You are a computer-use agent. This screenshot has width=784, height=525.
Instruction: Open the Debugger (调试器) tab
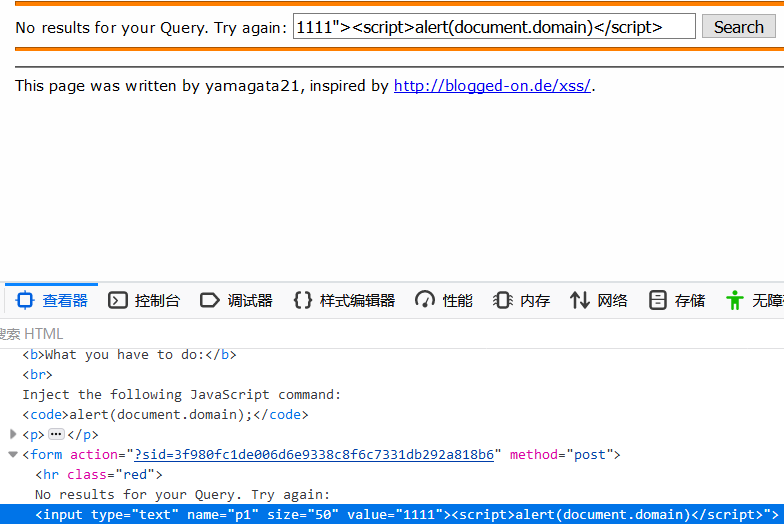coord(236,300)
